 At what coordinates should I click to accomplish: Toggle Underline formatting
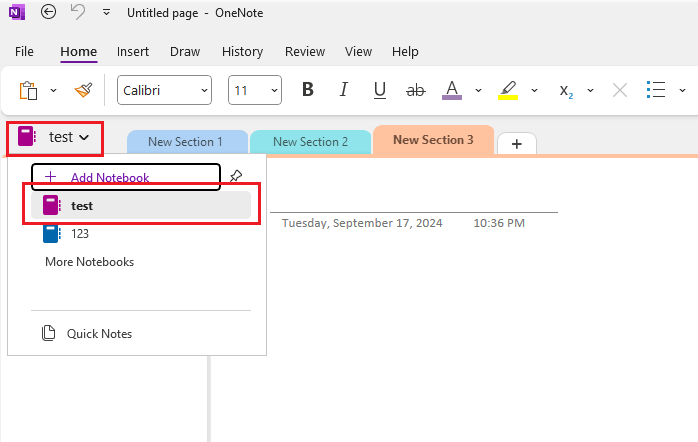coord(379,90)
